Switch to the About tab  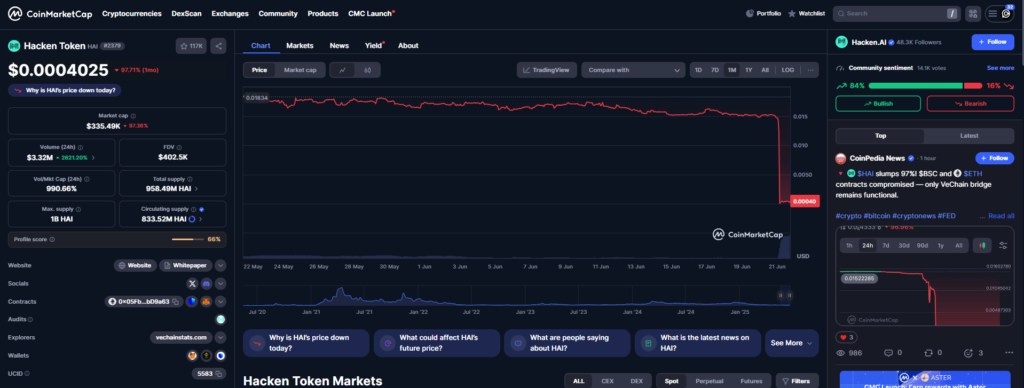coord(408,46)
